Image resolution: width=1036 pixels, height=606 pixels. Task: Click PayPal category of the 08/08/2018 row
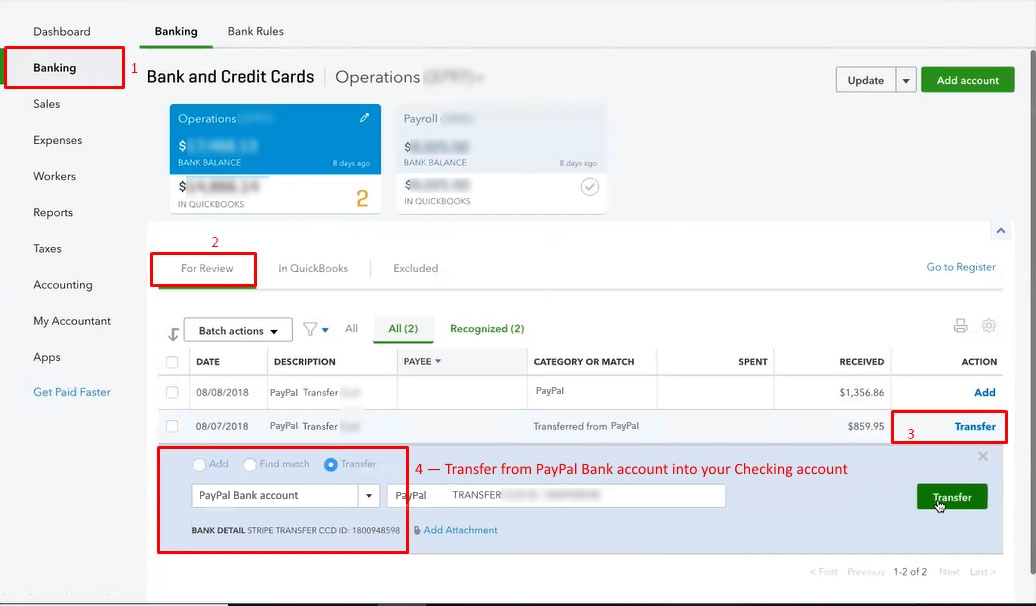[550, 391]
